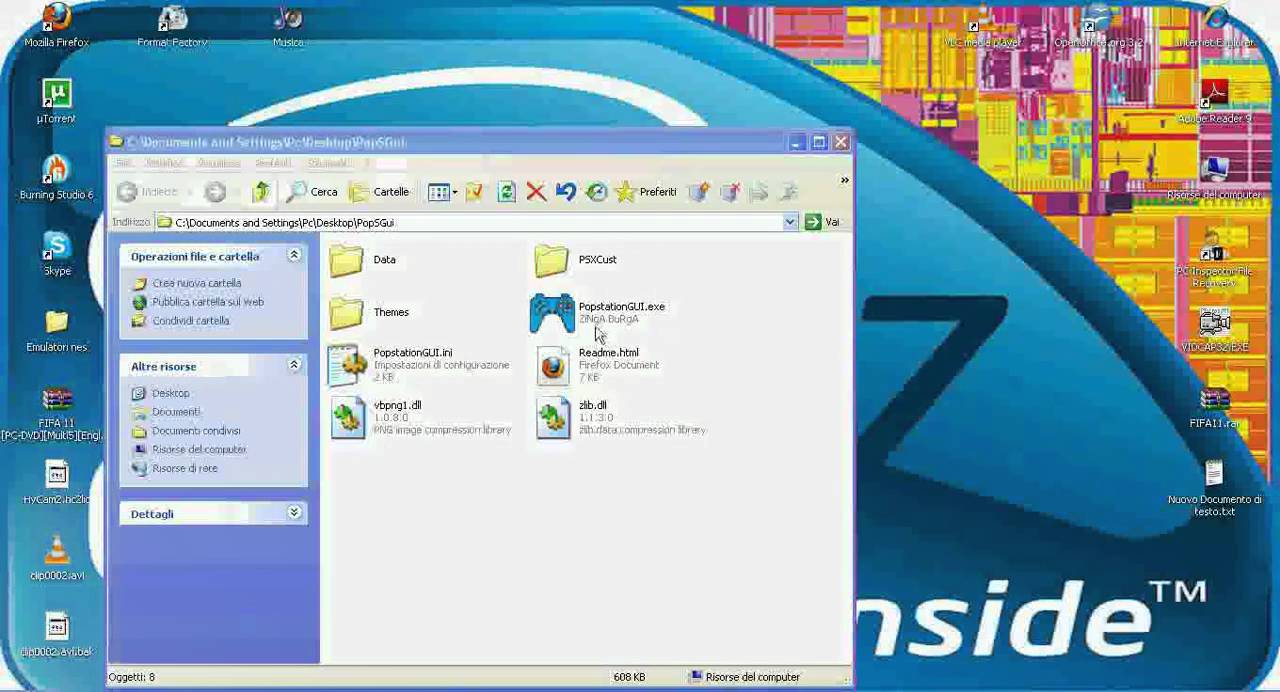
Task: Click the map network drive toolbar icon
Action: (699, 192)
